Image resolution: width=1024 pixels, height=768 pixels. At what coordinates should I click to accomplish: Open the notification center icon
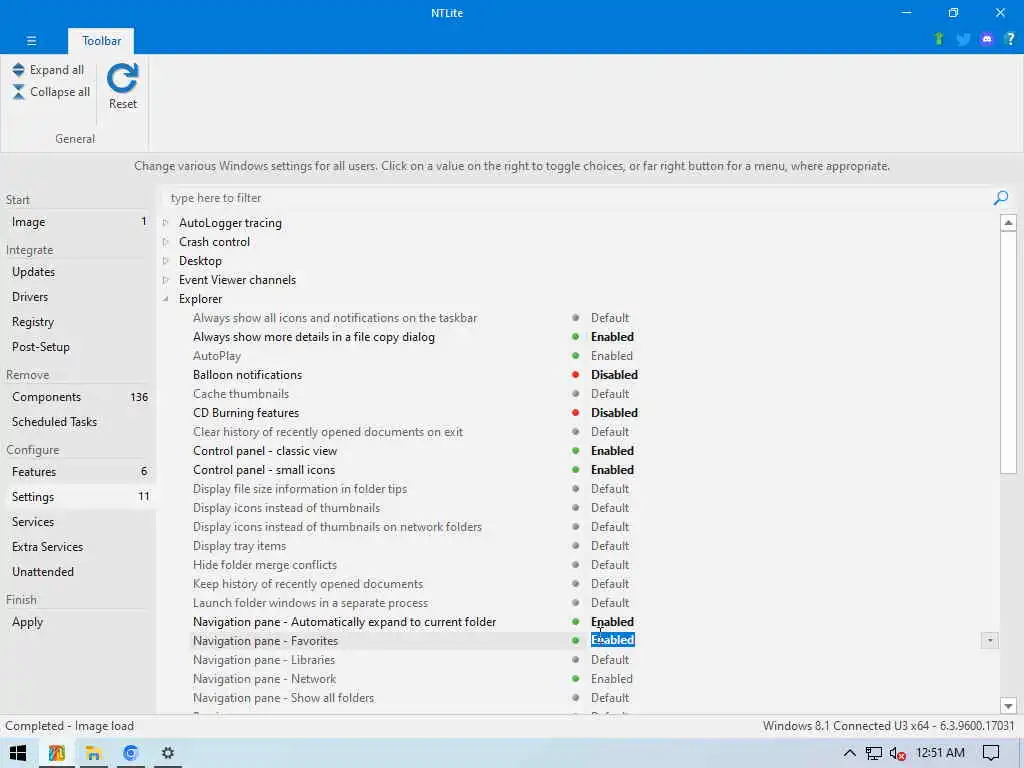[x=991, y=753]
